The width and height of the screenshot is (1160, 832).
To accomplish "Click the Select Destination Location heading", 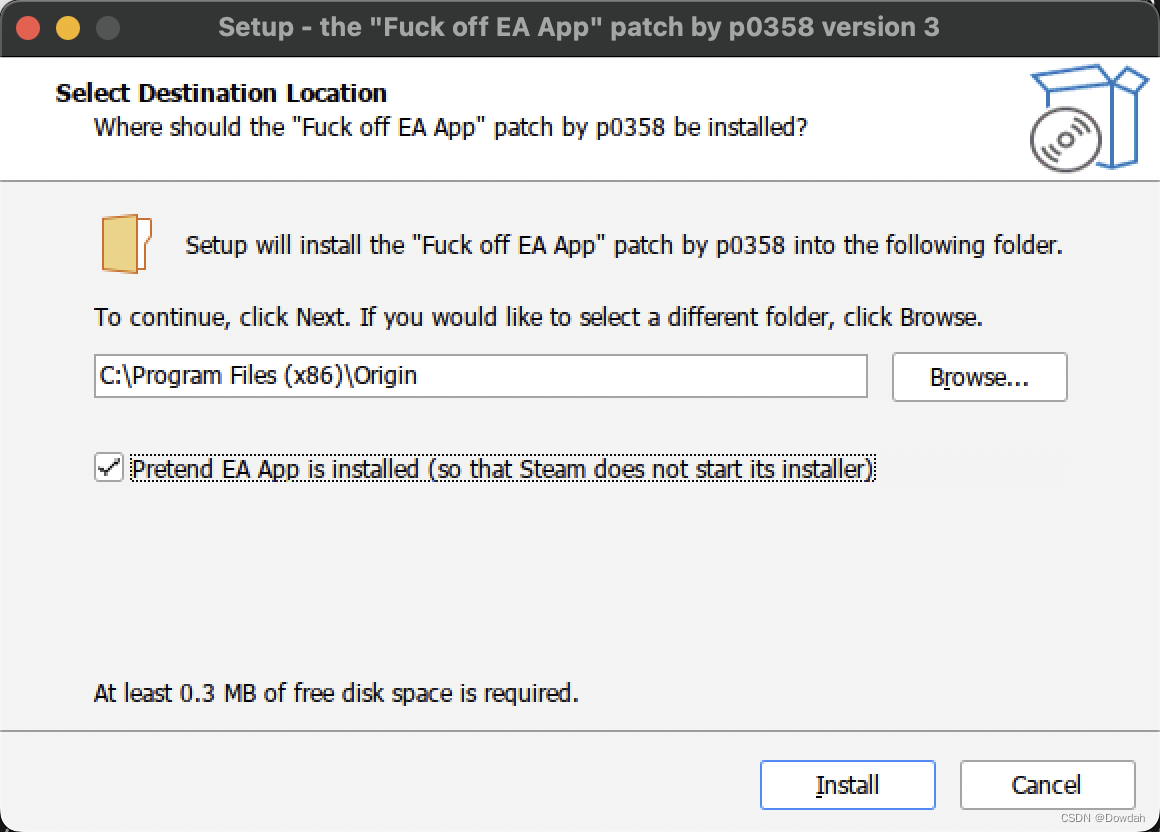I will coord(221,93).
